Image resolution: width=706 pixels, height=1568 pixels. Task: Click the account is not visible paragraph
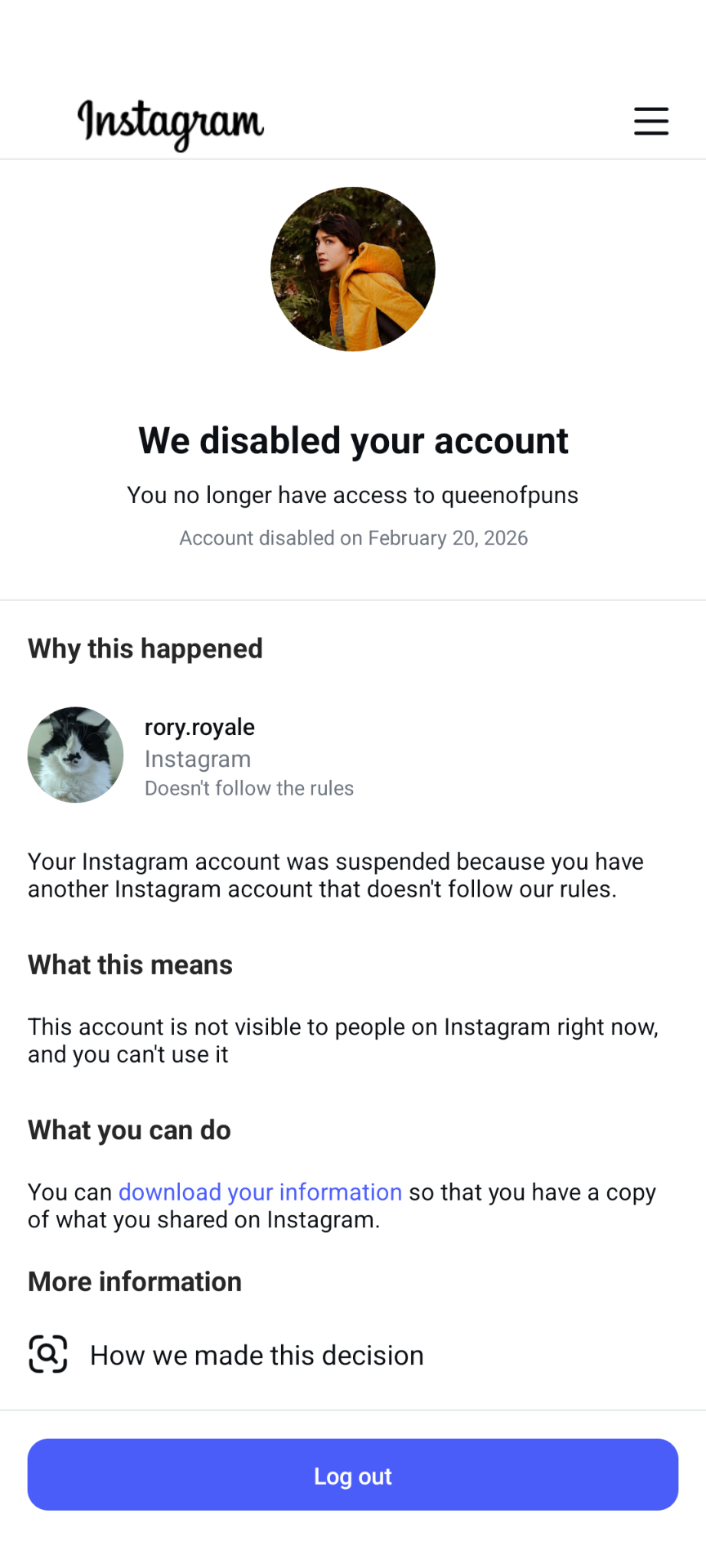coord(343,1040)
